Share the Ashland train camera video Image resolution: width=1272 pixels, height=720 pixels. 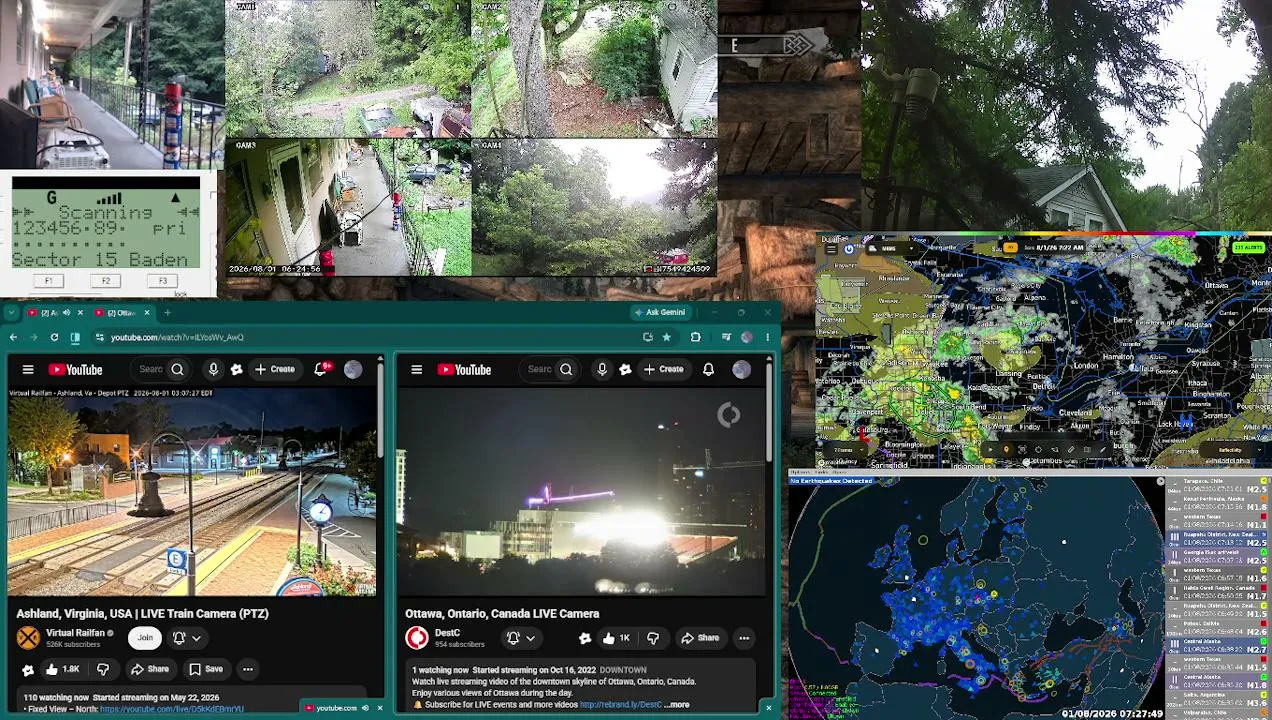tap(149, 669)
